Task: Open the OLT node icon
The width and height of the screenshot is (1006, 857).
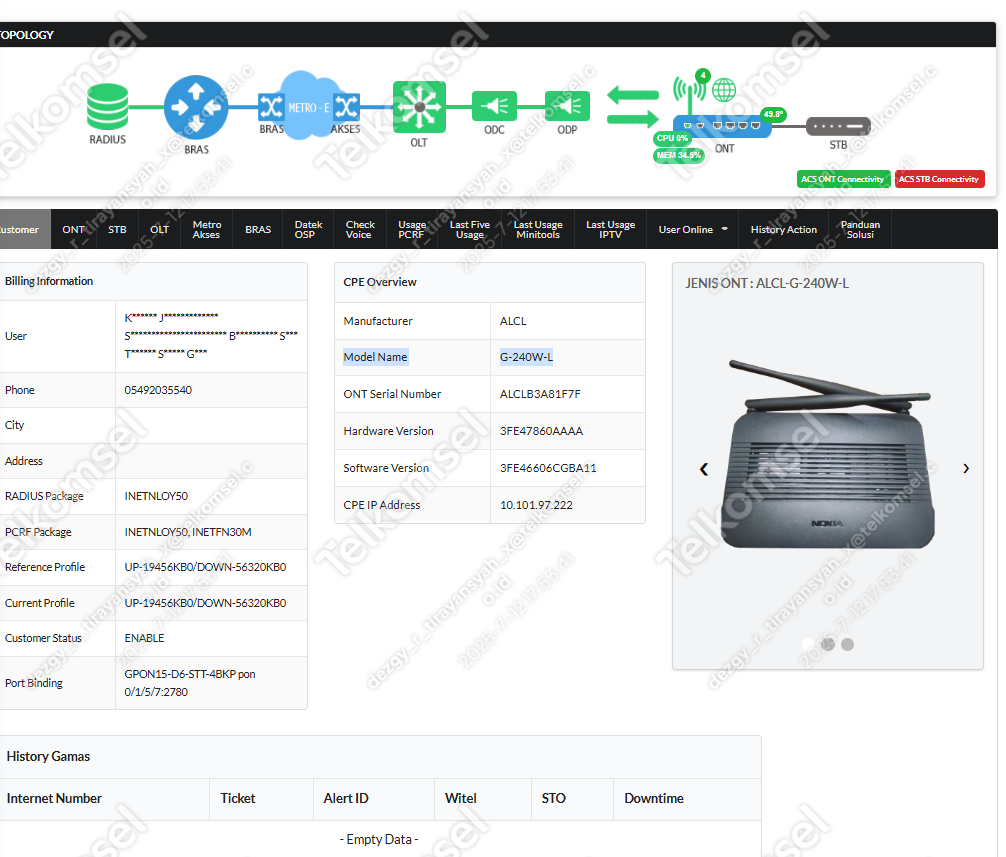Action: (419, 106)
